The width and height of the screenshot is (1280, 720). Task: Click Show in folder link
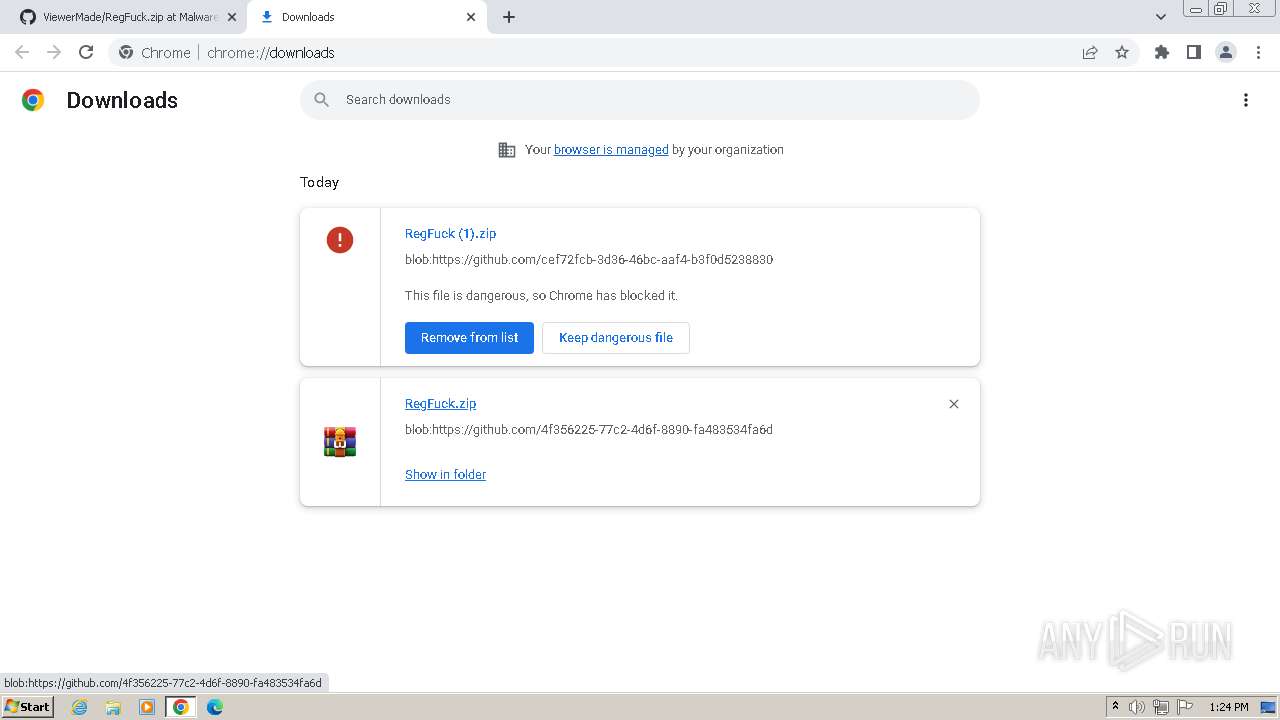click(x=445, y=475)
